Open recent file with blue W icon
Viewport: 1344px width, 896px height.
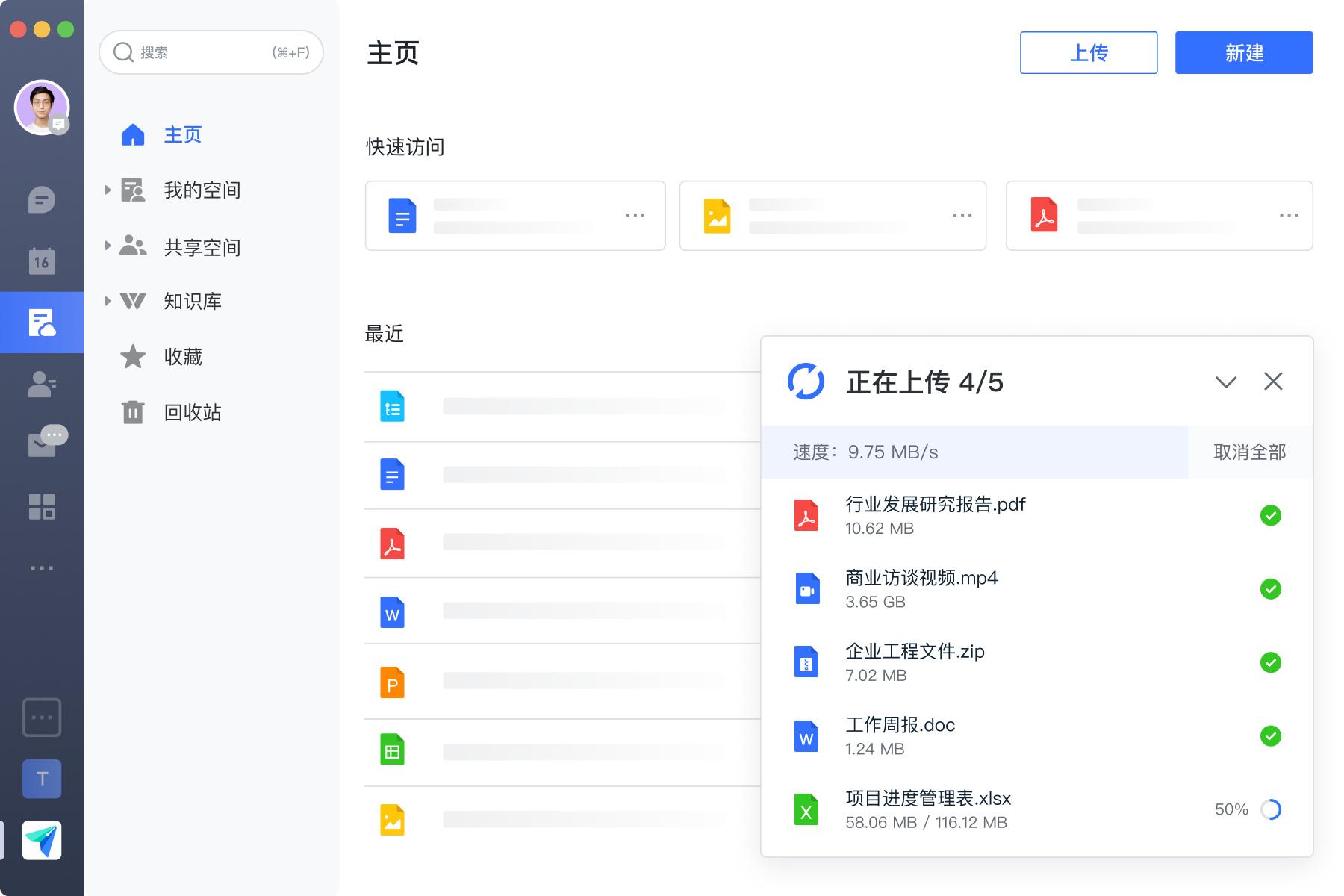pyautogui.click(x=393, y=612)
